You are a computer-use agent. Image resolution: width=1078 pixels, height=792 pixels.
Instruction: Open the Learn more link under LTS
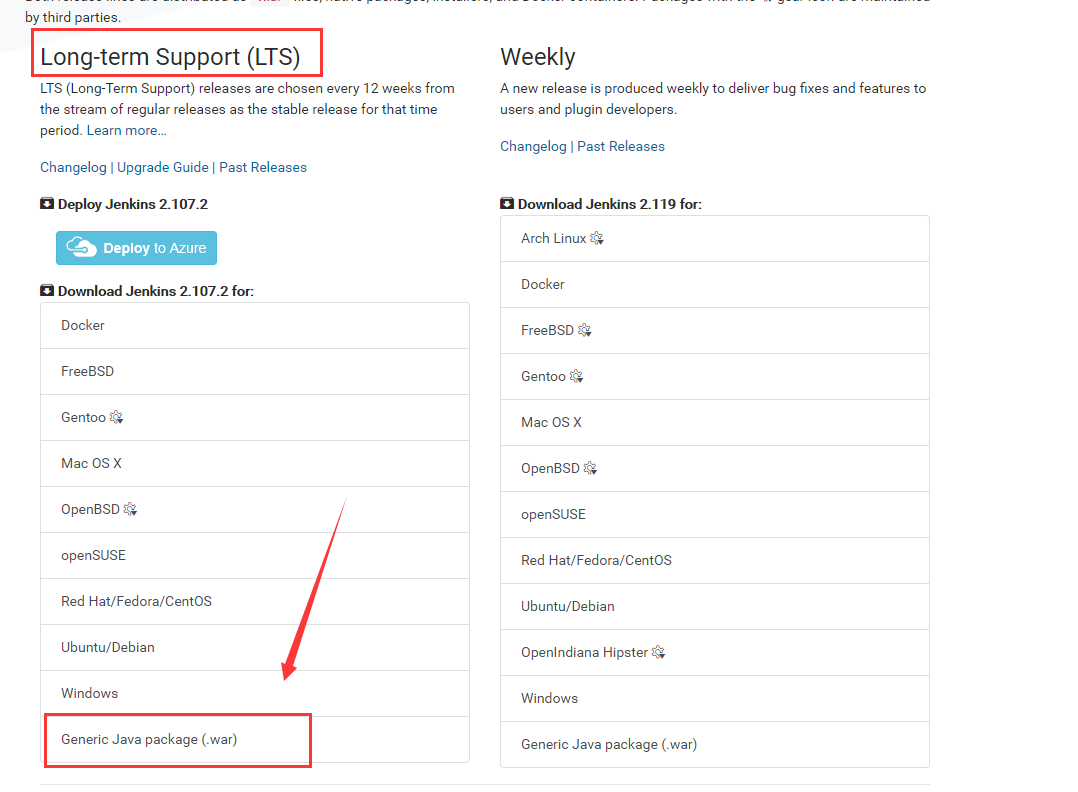[126, 131]
